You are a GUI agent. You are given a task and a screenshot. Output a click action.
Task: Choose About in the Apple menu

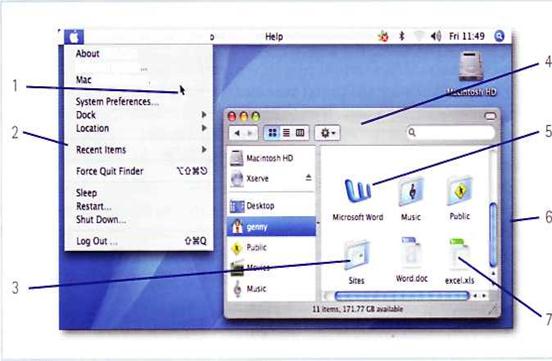[139, 54]
